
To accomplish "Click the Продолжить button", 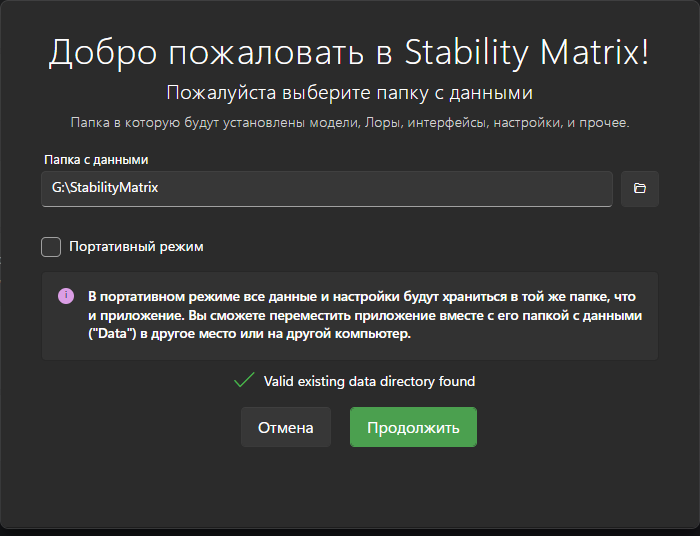I will tap(413, 427).
